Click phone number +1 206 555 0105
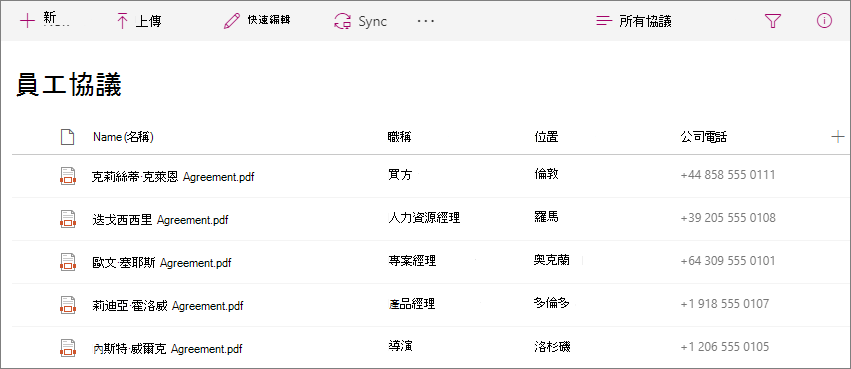 click(x=725, y=346)
